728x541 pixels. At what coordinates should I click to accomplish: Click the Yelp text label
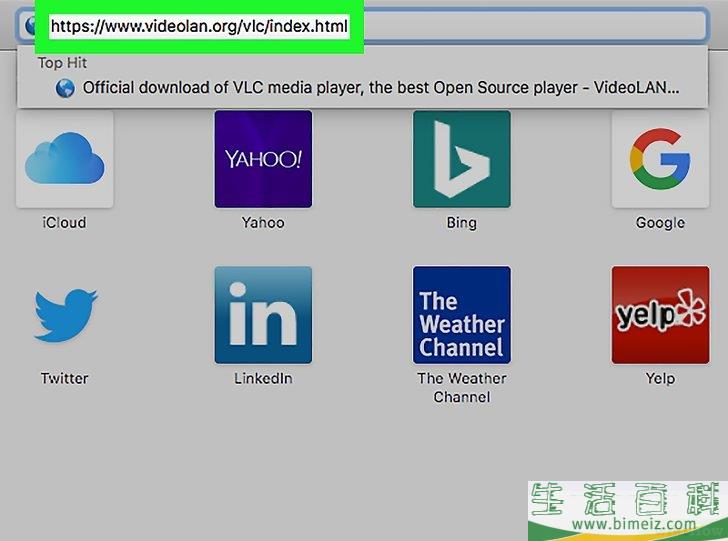click(660, 379)
